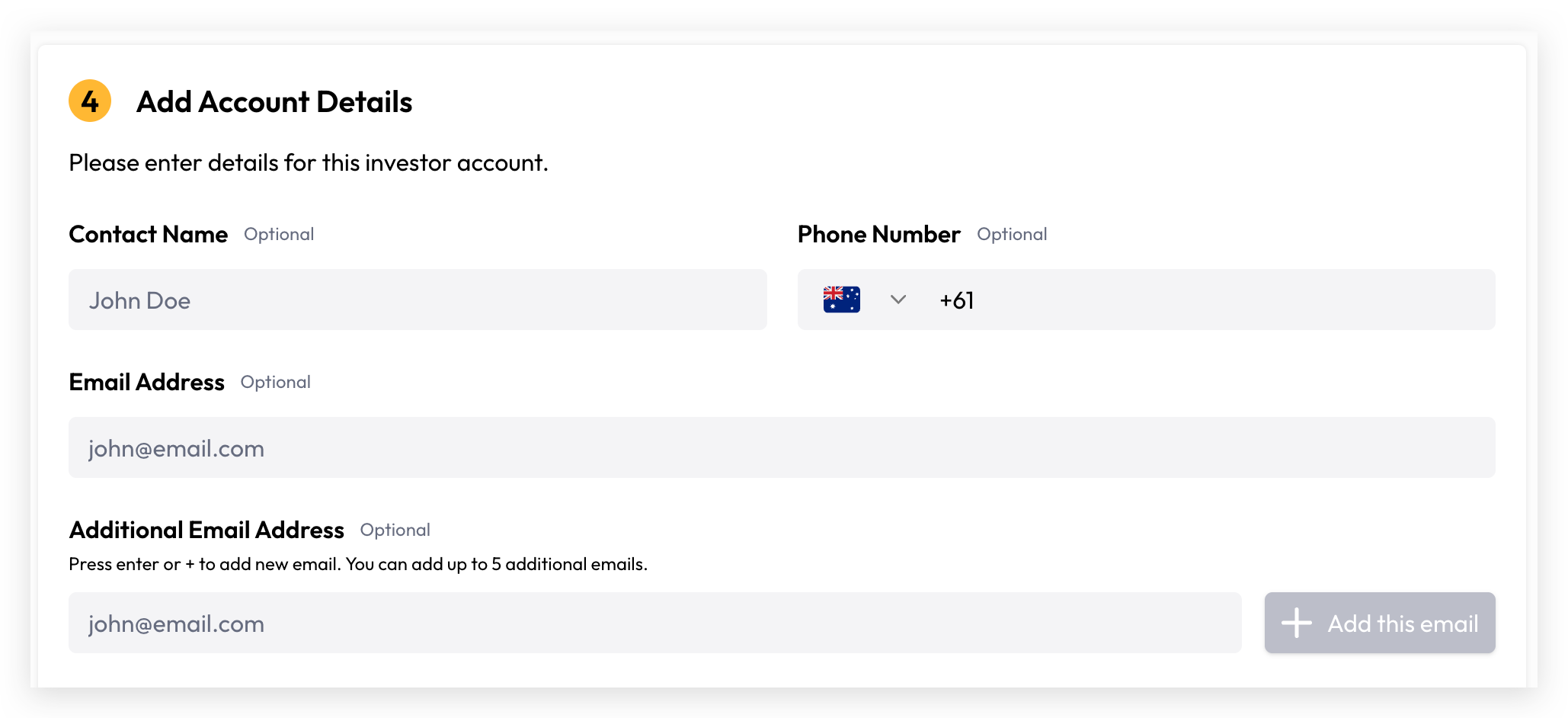
Task: Click the Australian flag country icon
Action: click(x=841, y=300)
